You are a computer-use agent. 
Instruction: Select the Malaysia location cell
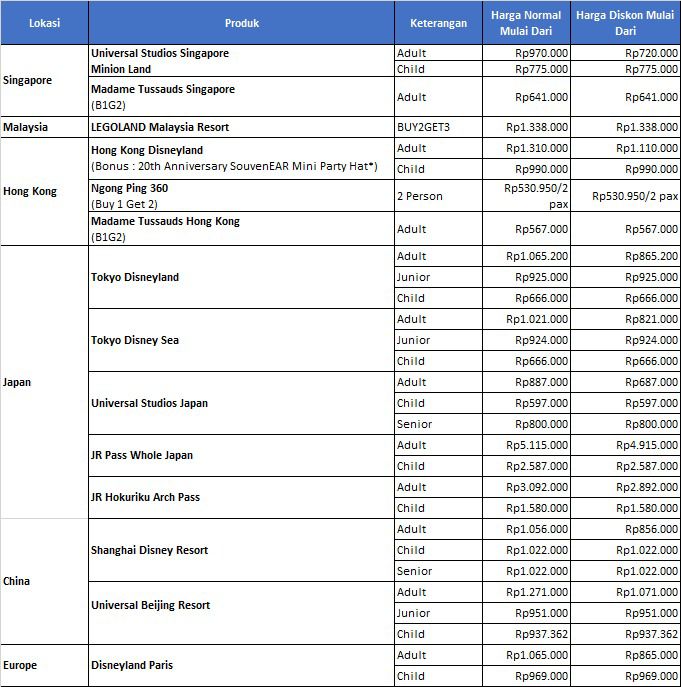point(44,127)
